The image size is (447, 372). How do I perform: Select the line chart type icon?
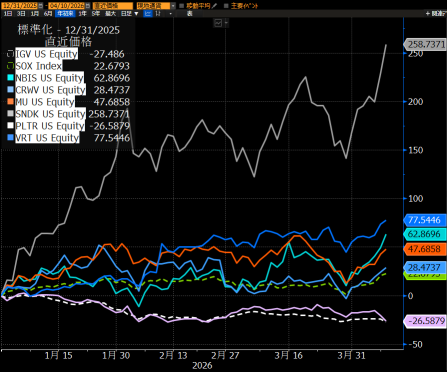point(148,13)
